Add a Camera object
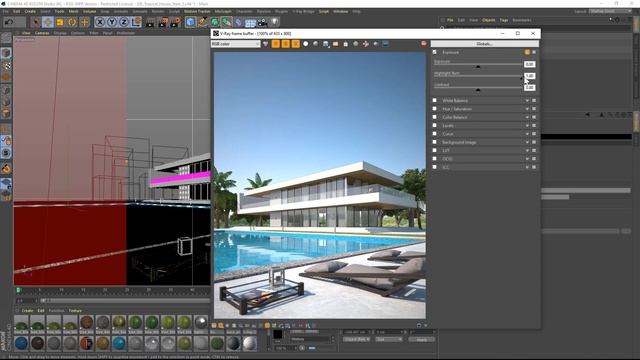Screen dimensions: 640x360 pos(262,22)
